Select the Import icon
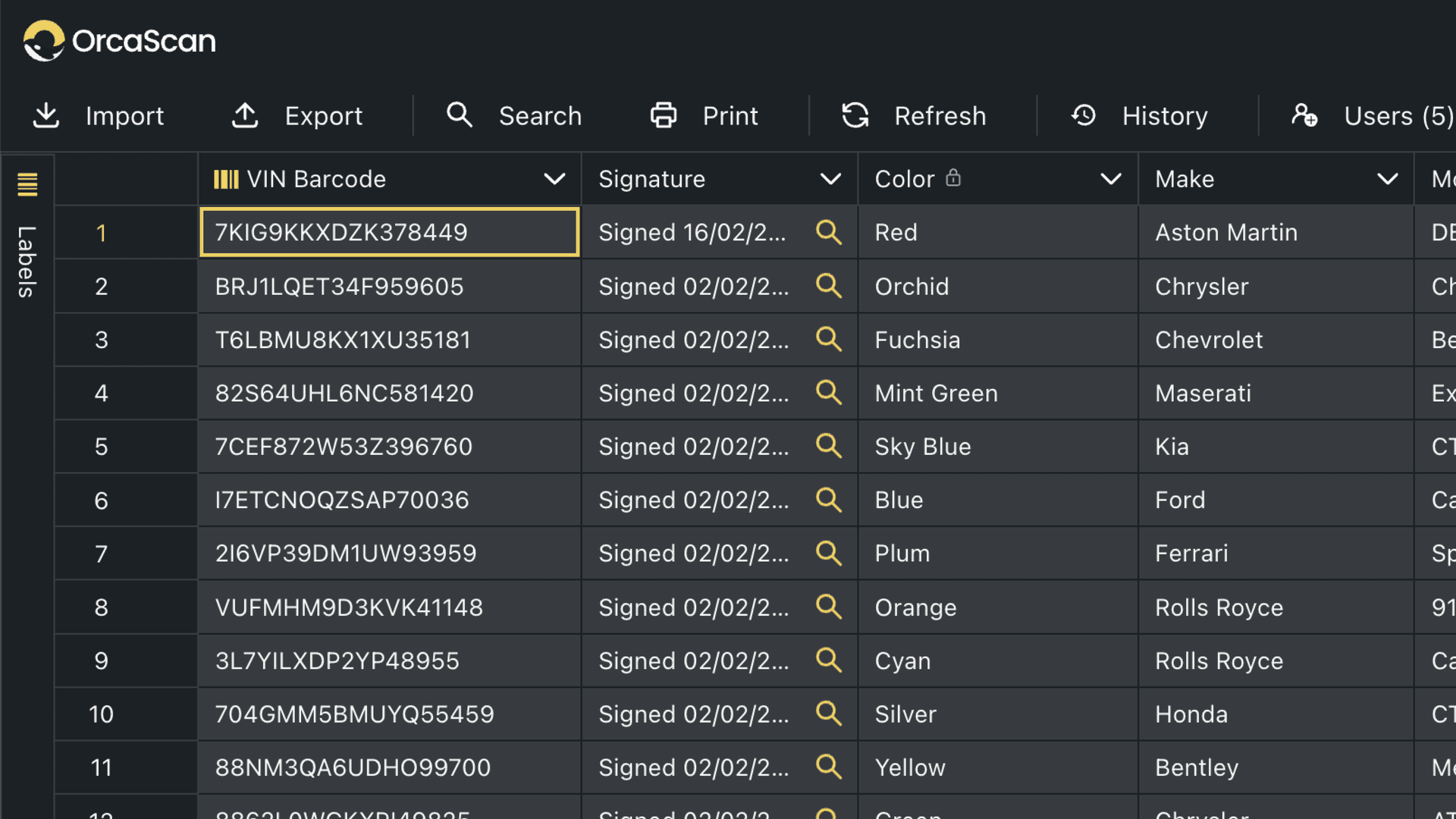Screen dimensions: 1456x819 46,115
